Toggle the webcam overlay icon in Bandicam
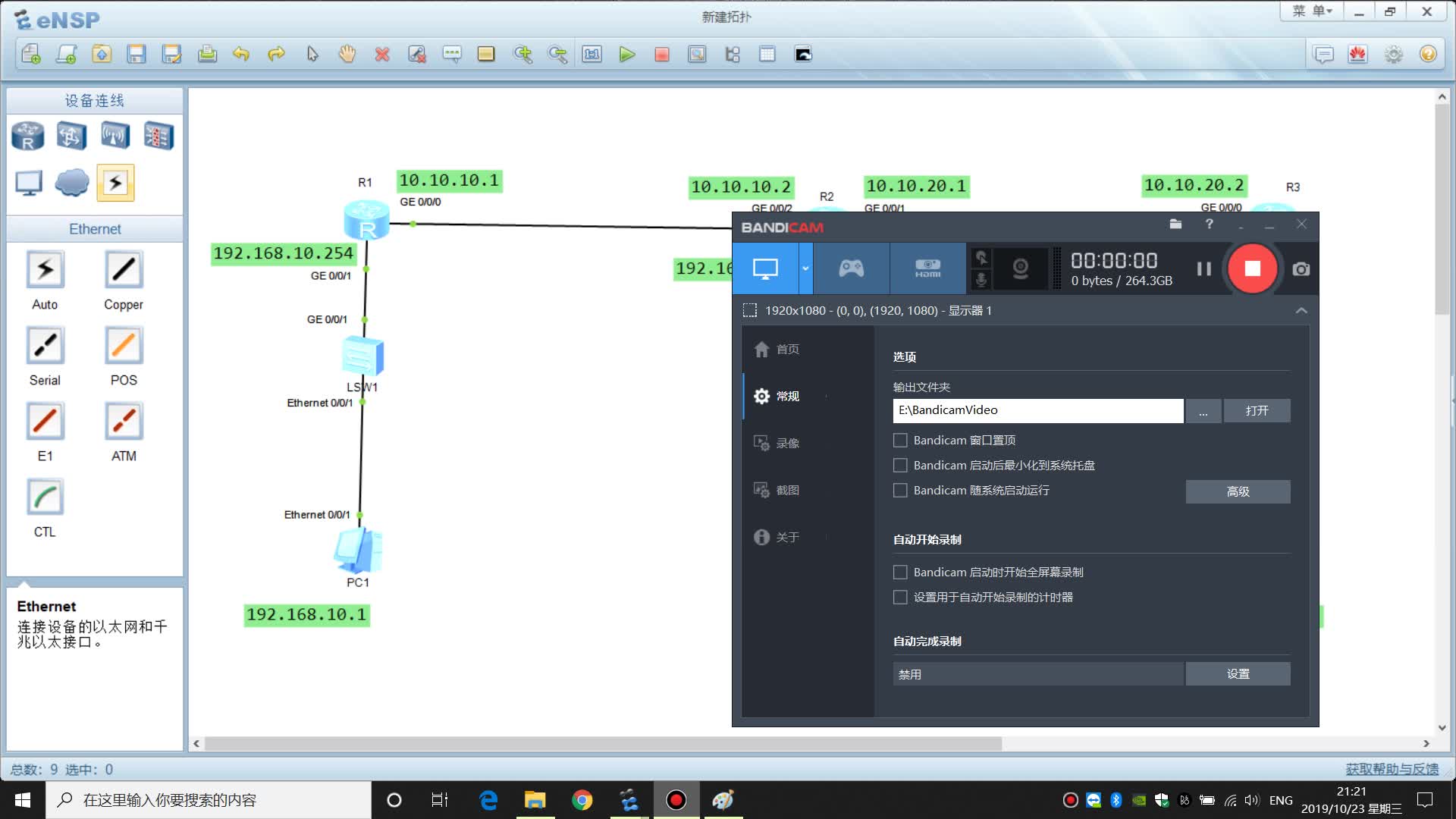 [x=1021, y=268]
